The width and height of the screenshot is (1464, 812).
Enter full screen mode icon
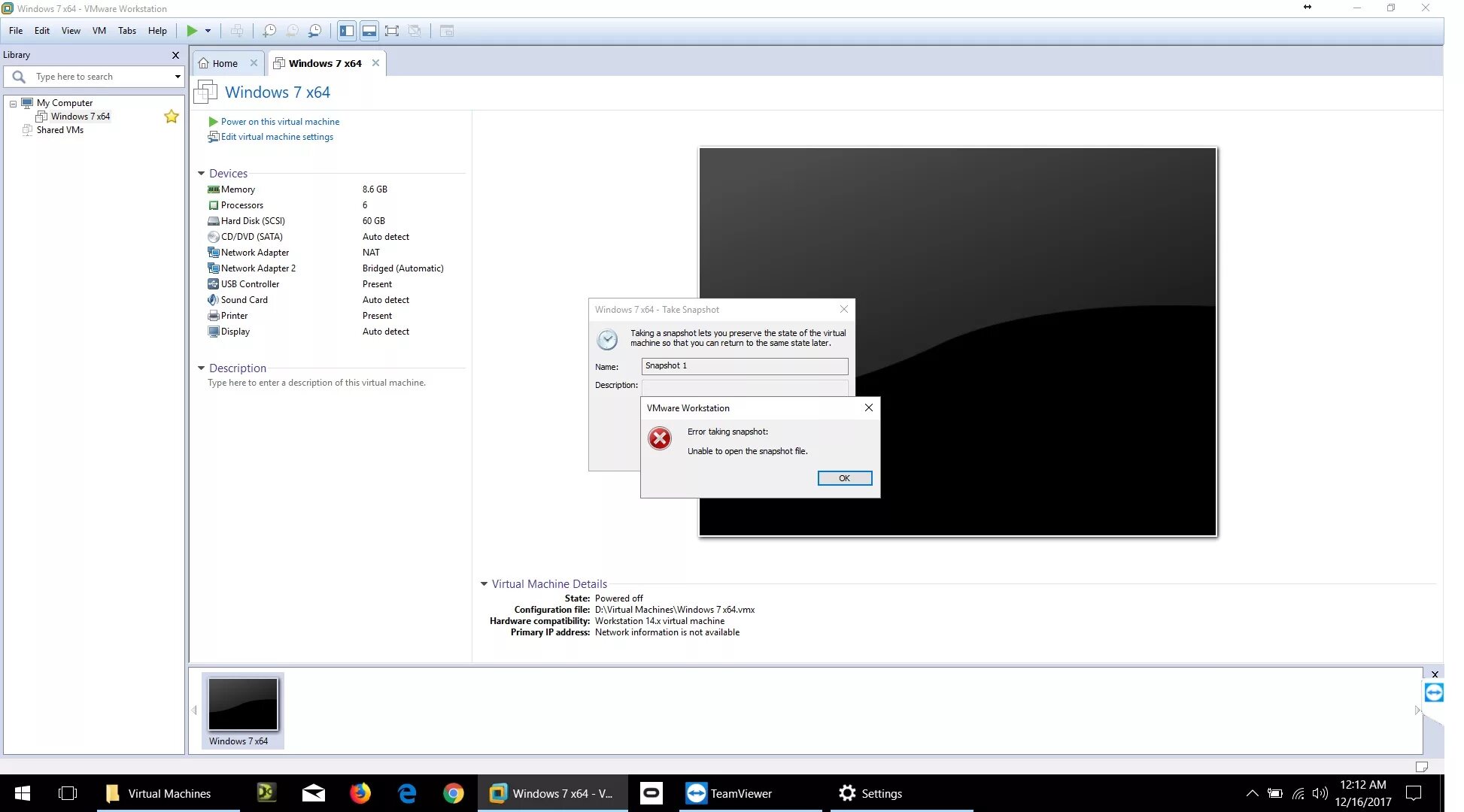pyautogui.click(x=392, y=31)
